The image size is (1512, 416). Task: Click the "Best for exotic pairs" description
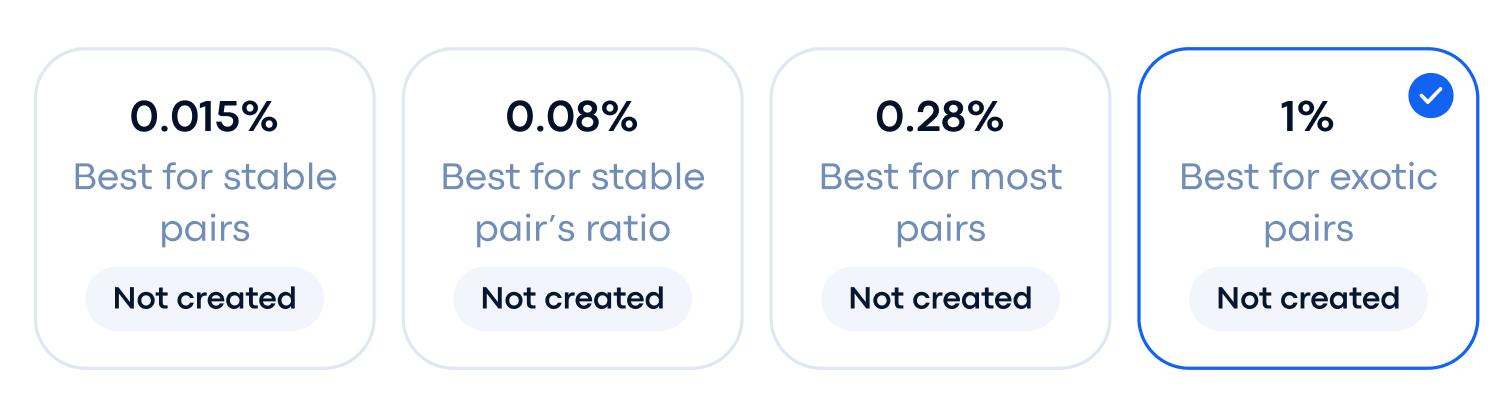(1308, 203)
